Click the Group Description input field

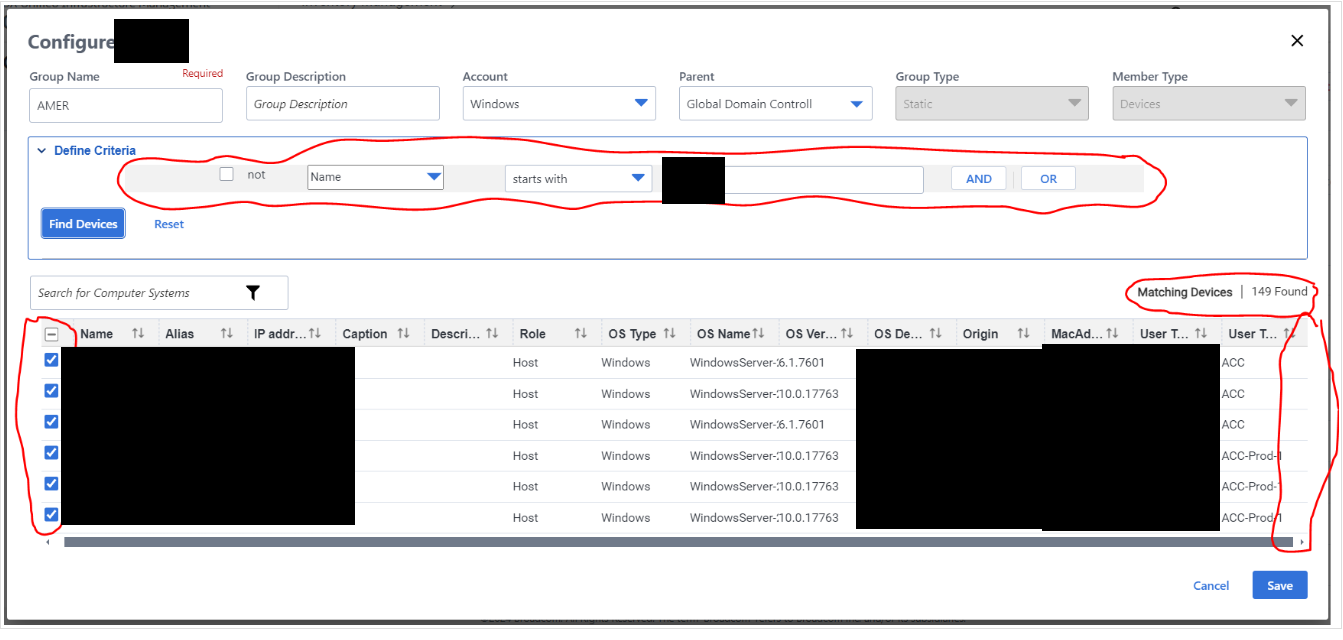pyautogui.click(x=342, y=104)
